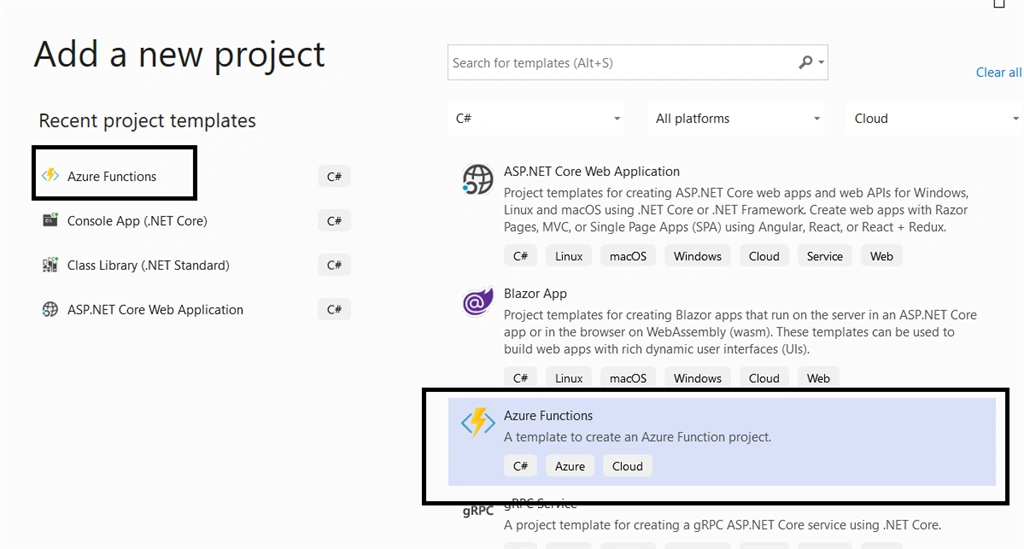Click C# tag under Blazor App

point(520,378)
